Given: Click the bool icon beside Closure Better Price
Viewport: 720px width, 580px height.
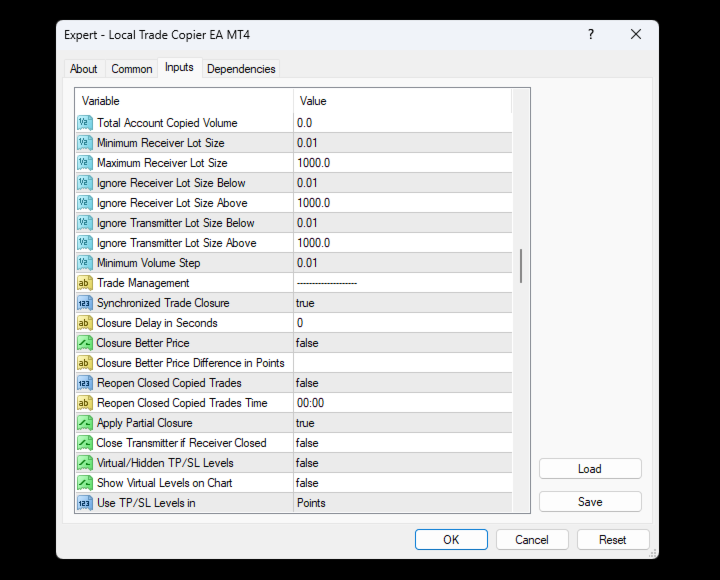Looking at the screenshot, I should pyautogui.click(x=85, y=343).
